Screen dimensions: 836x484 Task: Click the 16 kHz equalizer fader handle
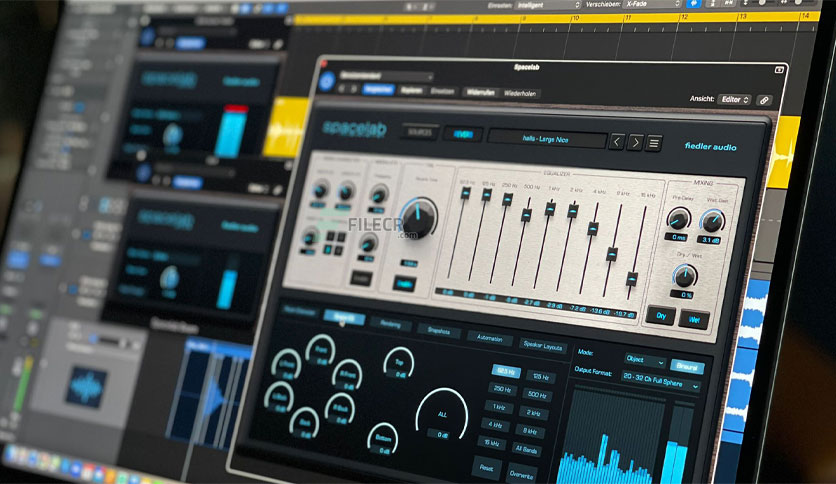tap(632, 278)
